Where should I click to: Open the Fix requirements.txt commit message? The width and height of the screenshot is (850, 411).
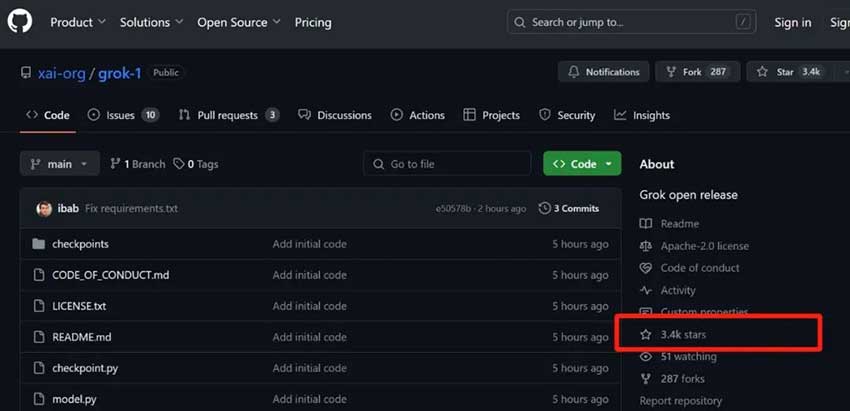[131, 209]
